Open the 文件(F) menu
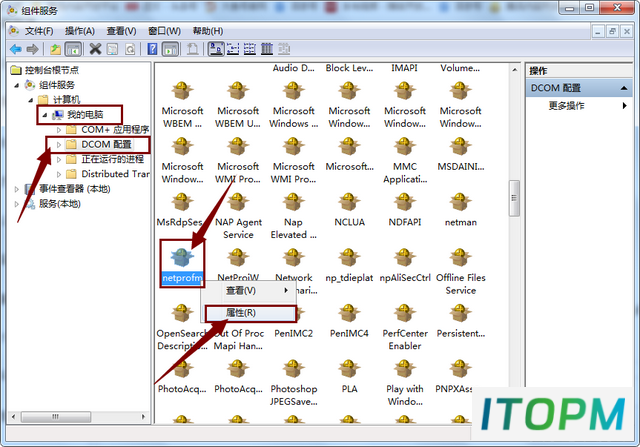 coord(39,31)
